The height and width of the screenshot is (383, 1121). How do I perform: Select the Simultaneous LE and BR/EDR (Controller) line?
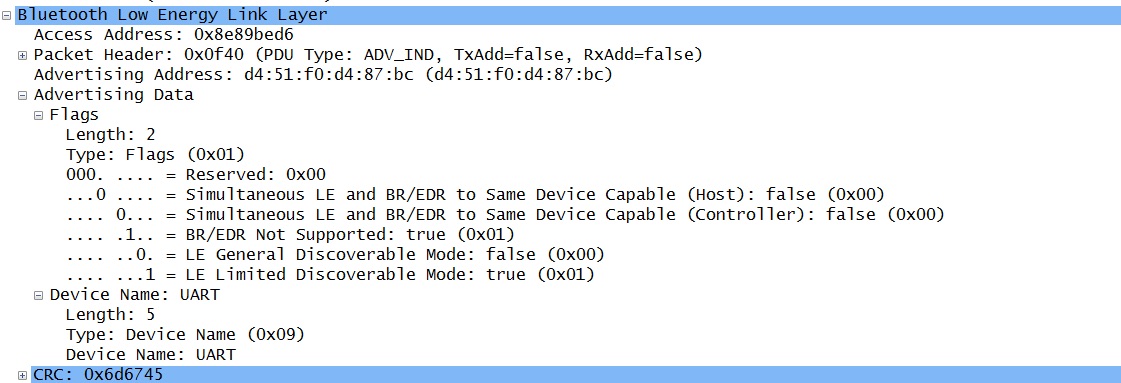[505, 214]
